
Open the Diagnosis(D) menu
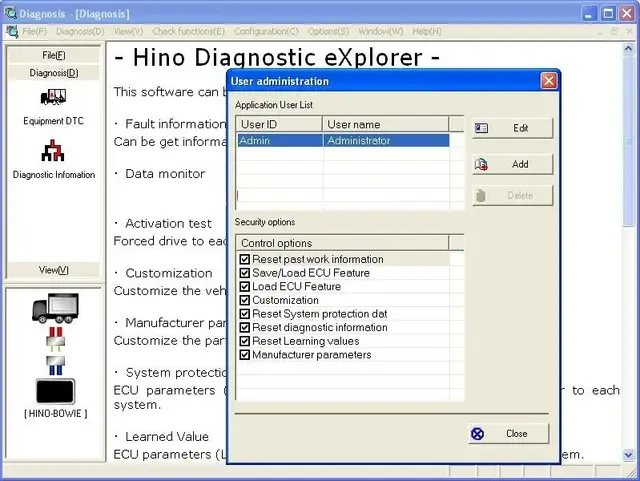[x=80, y=31]
